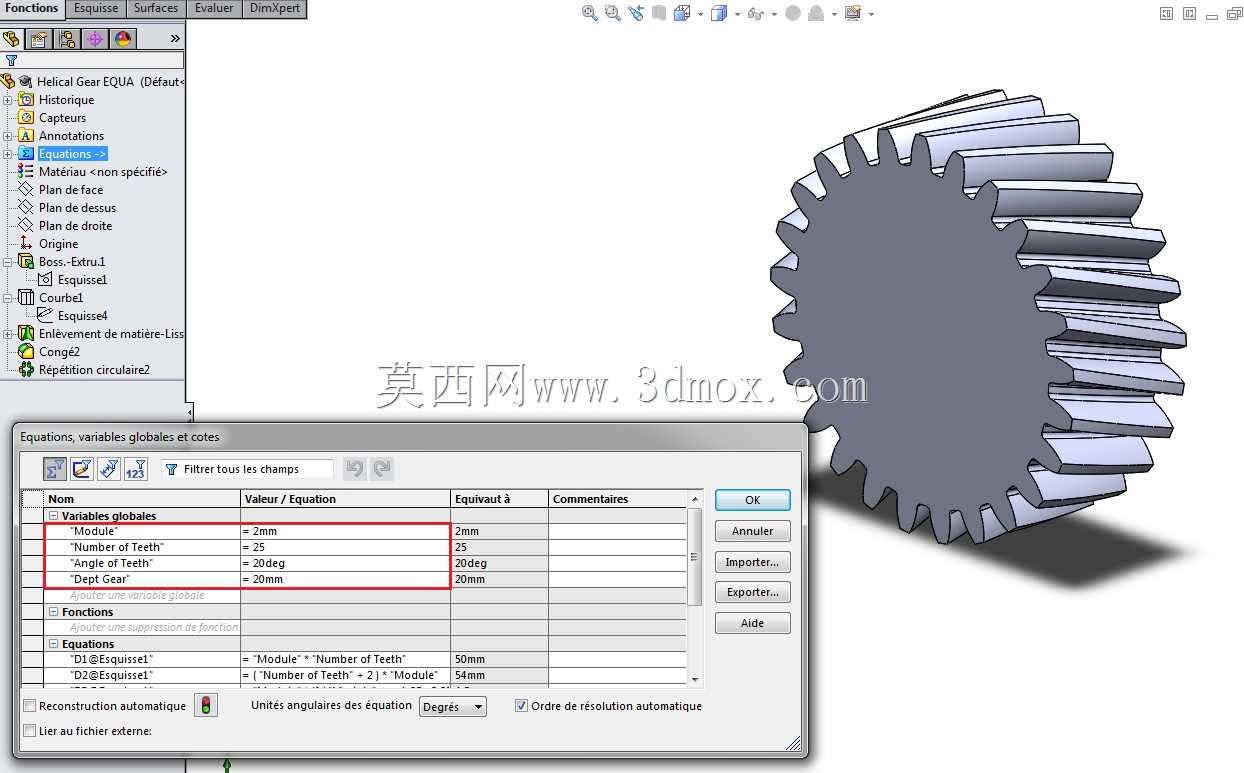Collapse the Boss.-Extru.1 tree node
1244x773 pixels.
tap(8, 262)
